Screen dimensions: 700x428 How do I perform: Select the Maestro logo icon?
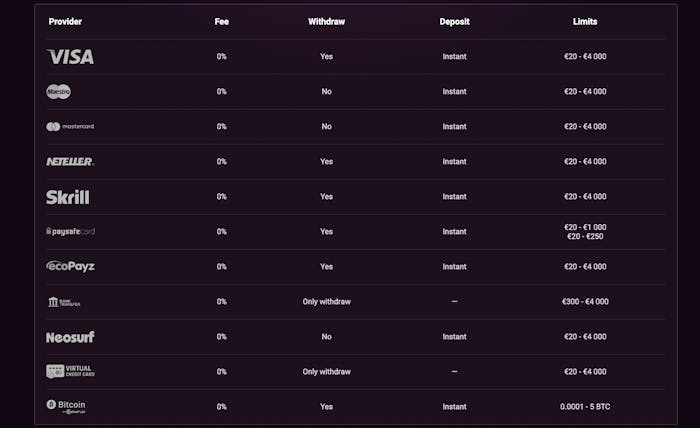(x=59, y=92)
